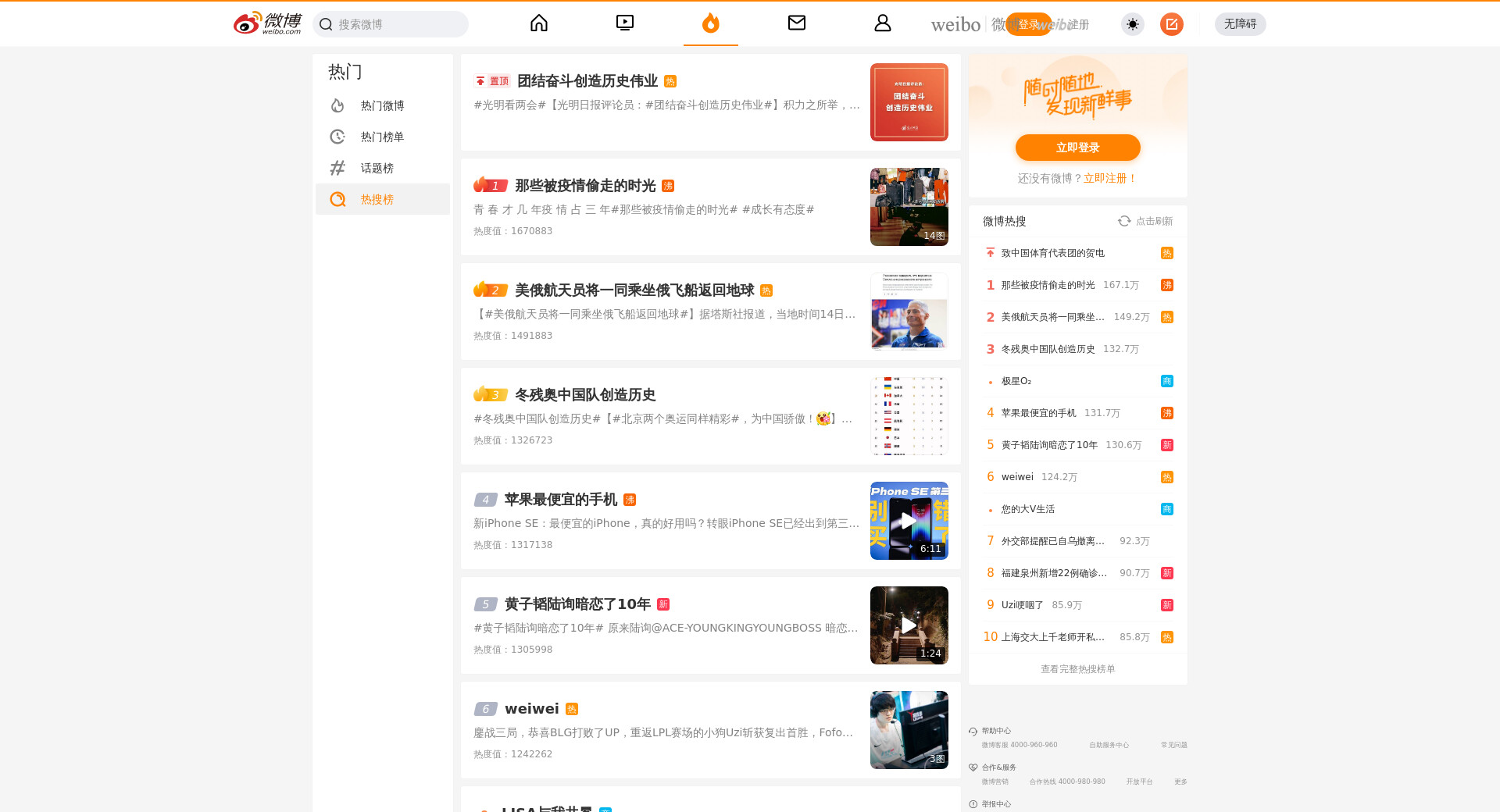
Task: Open feed post titled 那些被疫情偷走的时光
Action: point(585,186)
